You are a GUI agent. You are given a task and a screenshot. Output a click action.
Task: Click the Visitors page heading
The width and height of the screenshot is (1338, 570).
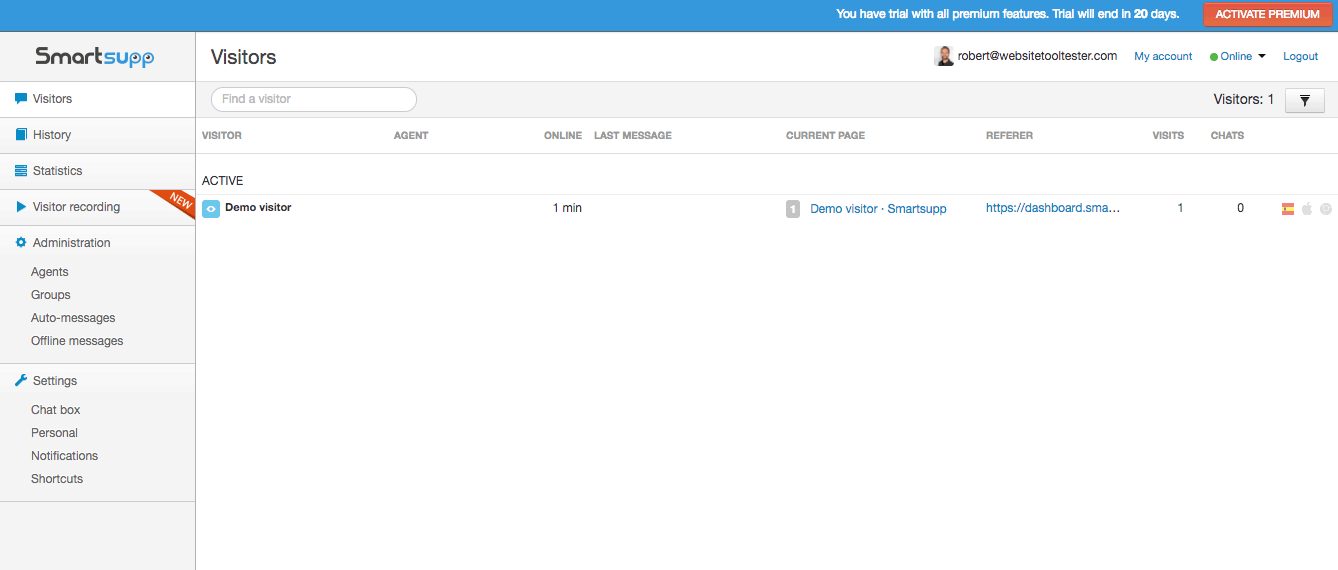pyautogui.click(x=244, y=57)
